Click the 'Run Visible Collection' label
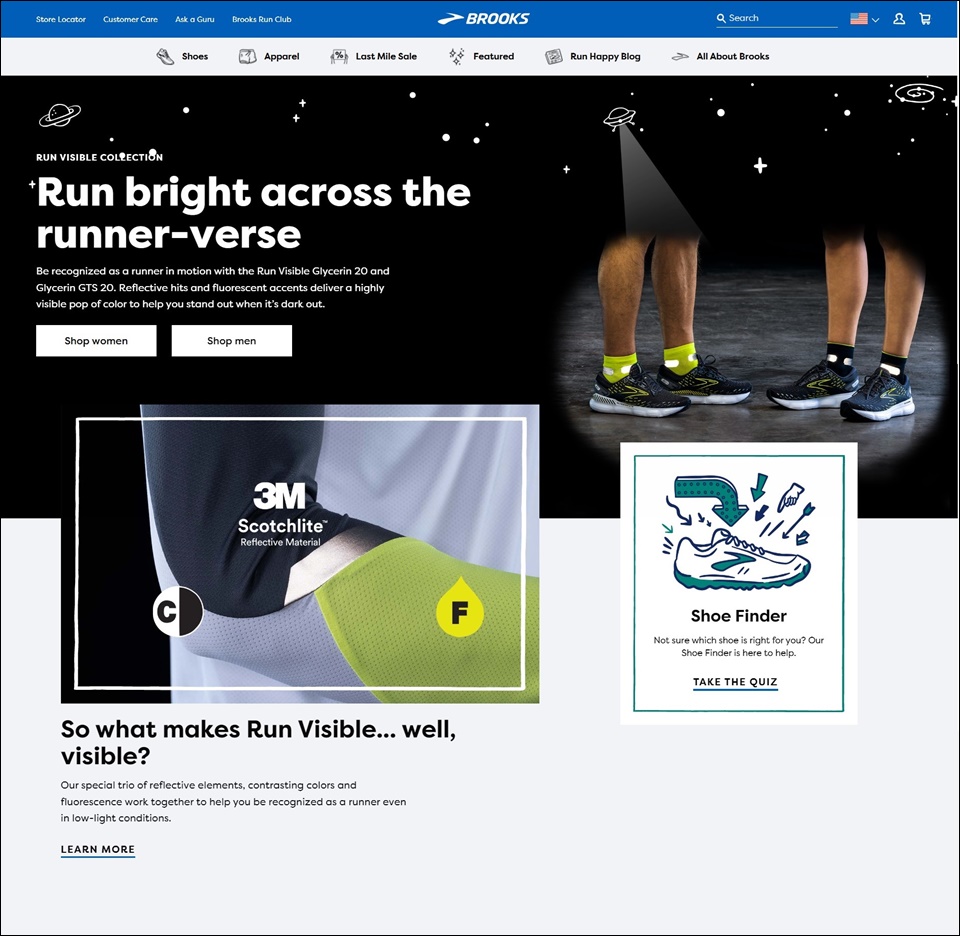 click(99, 157)
